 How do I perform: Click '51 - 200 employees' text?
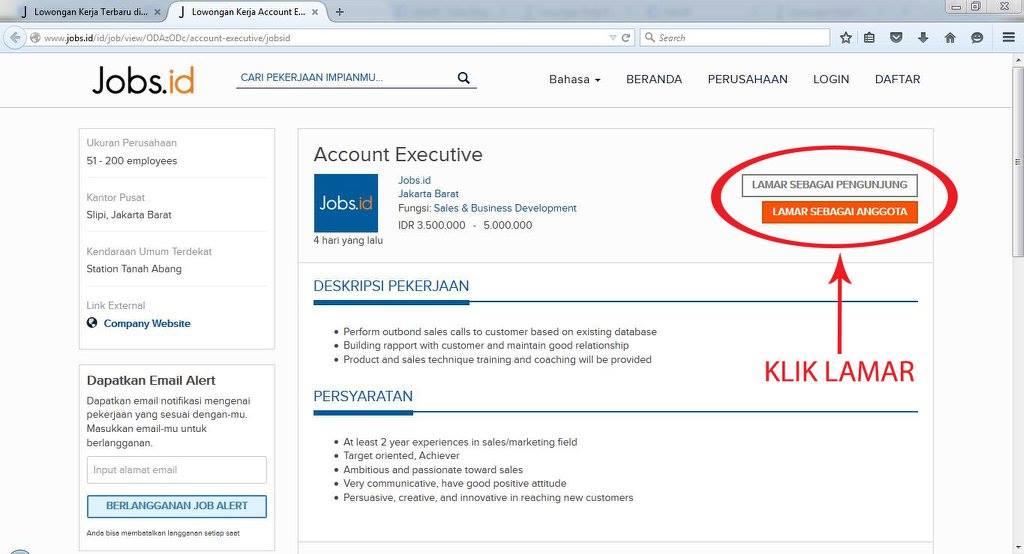[x=132, y=161]
